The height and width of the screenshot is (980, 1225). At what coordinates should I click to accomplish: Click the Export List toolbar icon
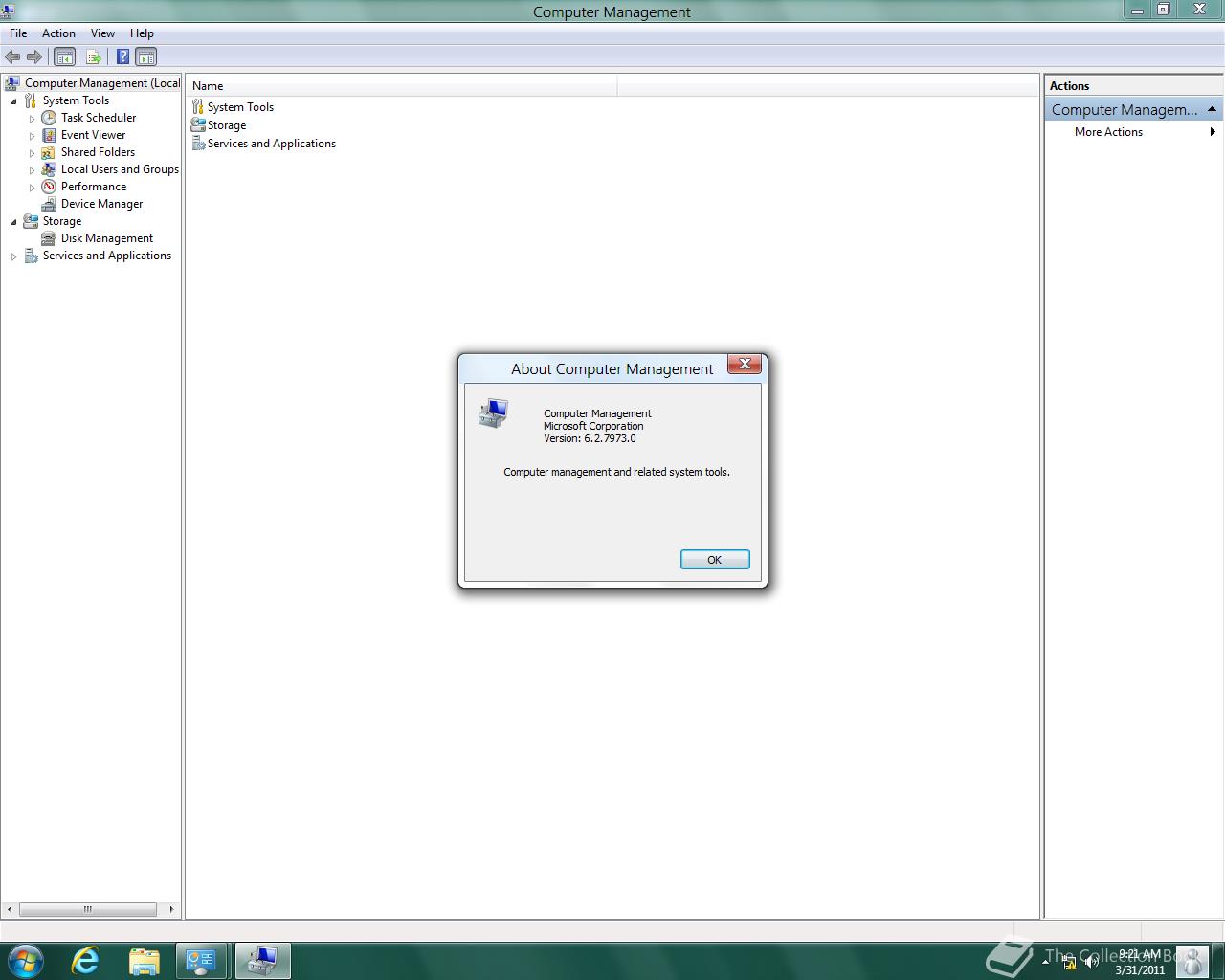[93, 57]
